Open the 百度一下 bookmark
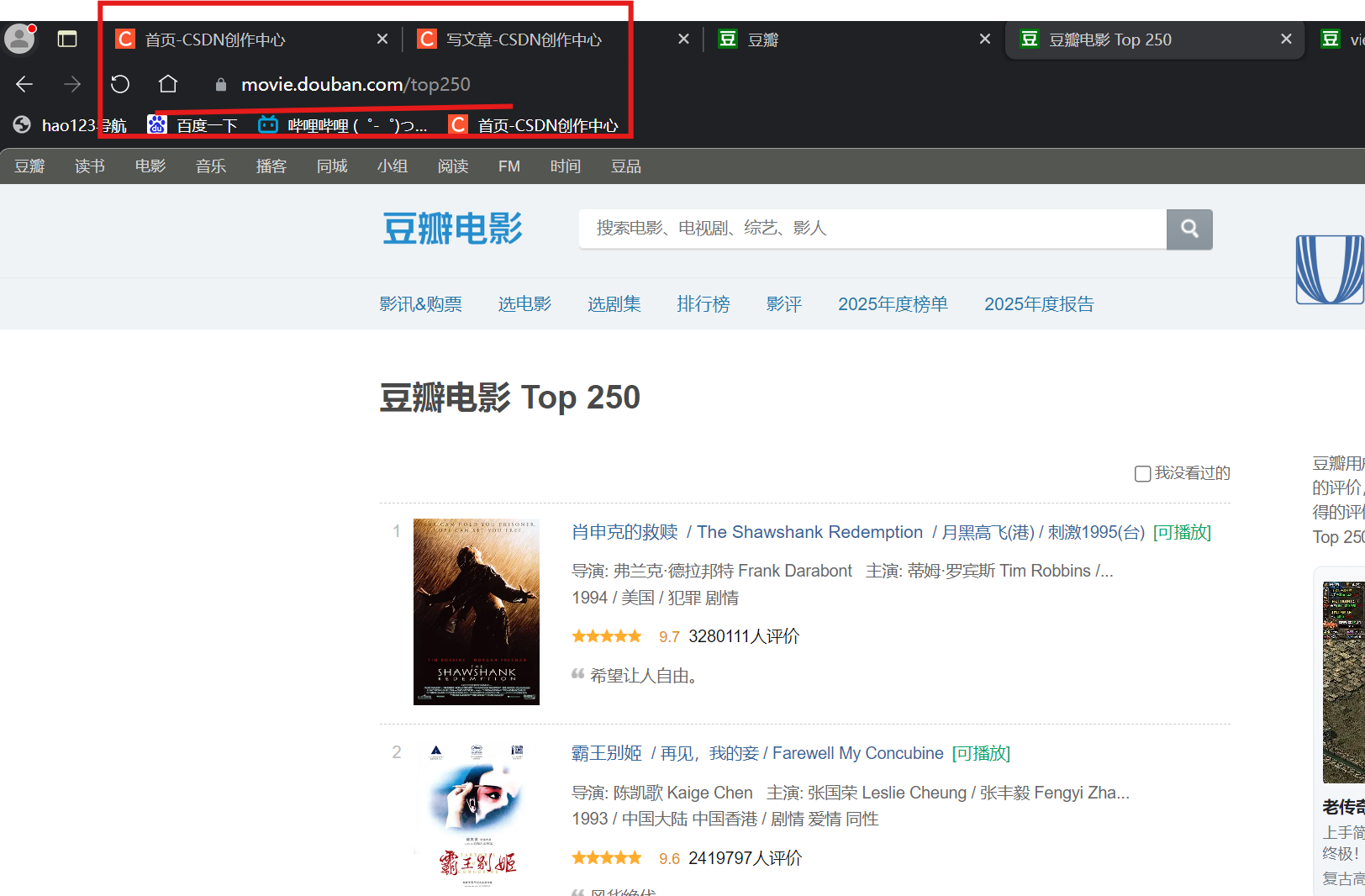The width and height of the screenshot is (1365, 896). [x=193, y=125]
